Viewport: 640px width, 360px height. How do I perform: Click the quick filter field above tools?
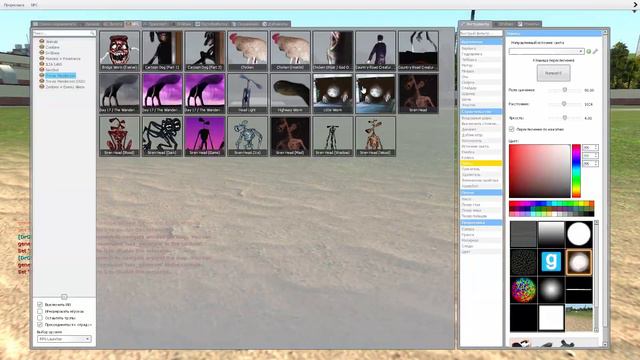point(481,33)
